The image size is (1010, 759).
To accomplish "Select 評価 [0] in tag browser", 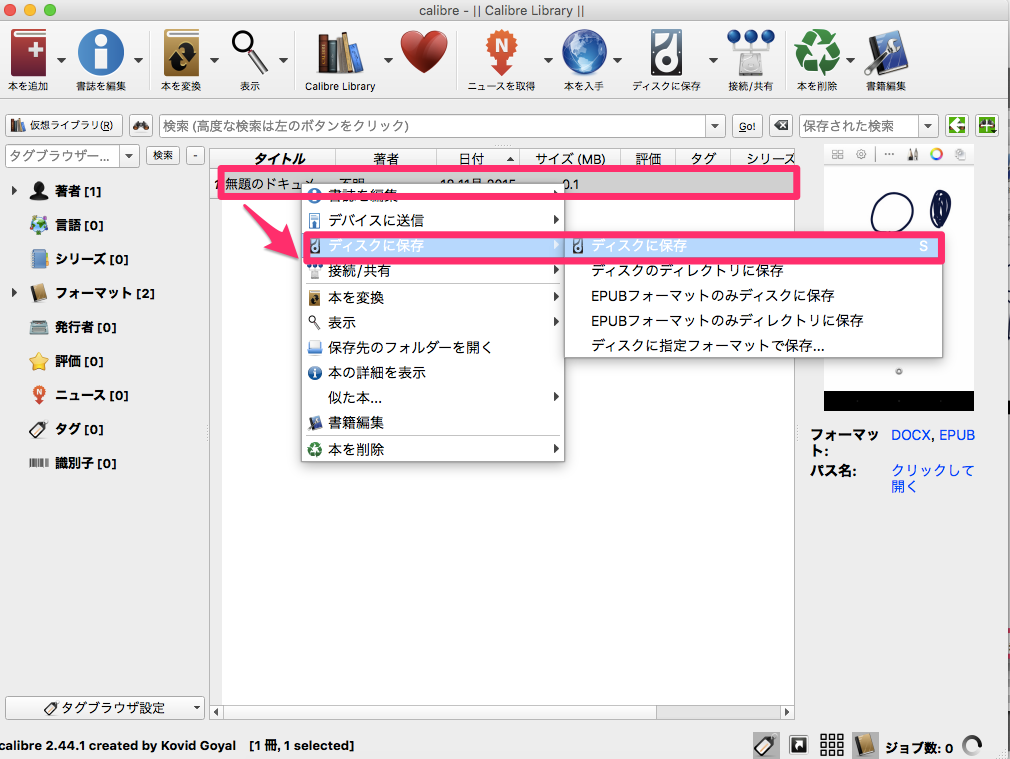I will (66, 361).
